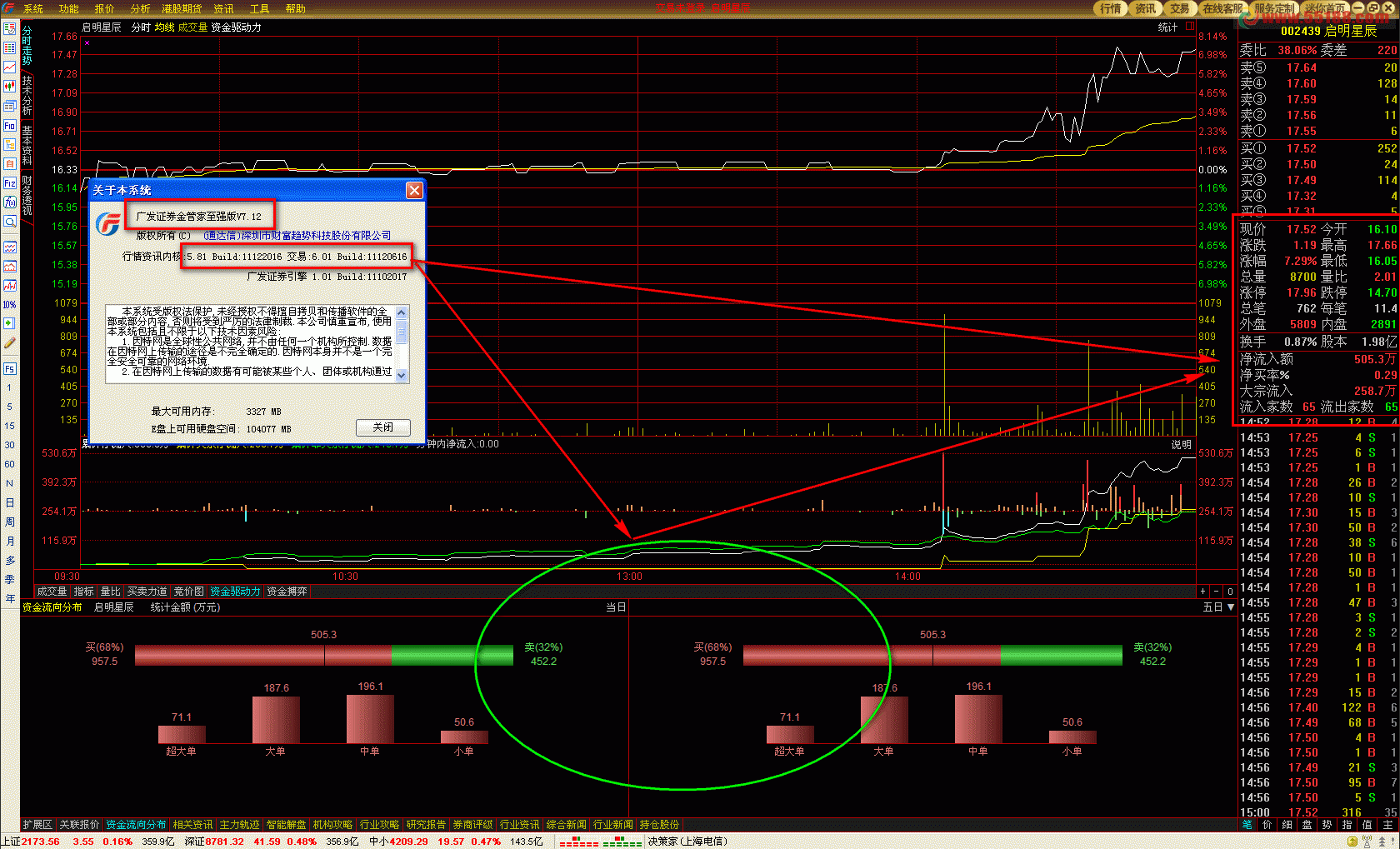Viewport: 1400px width, 849px height.
Task: Click the 在线客服 button
Action: click(1222, 8)
